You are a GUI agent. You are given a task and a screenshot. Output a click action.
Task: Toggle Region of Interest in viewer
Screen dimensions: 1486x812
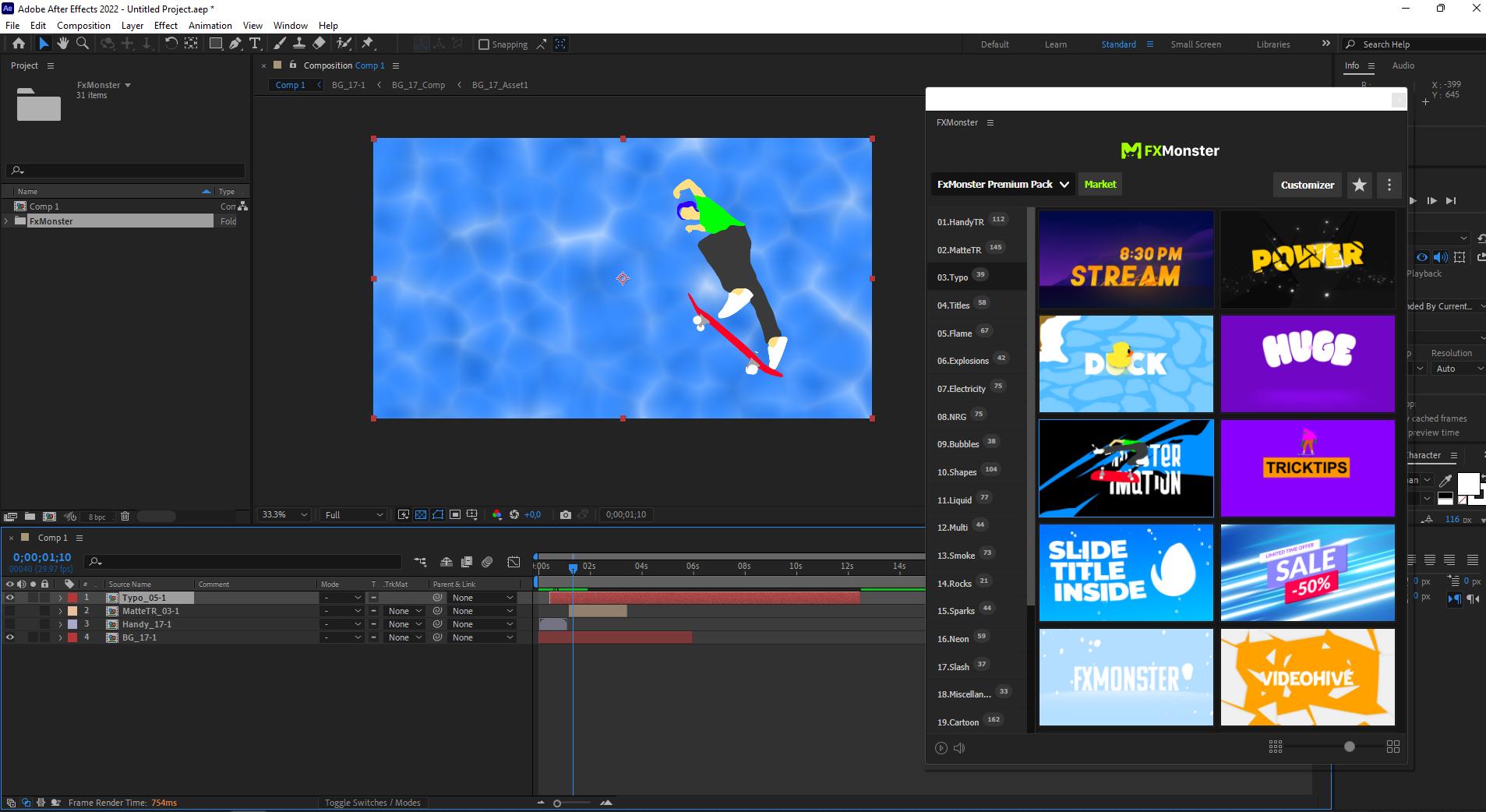click(x=455, y=514)
